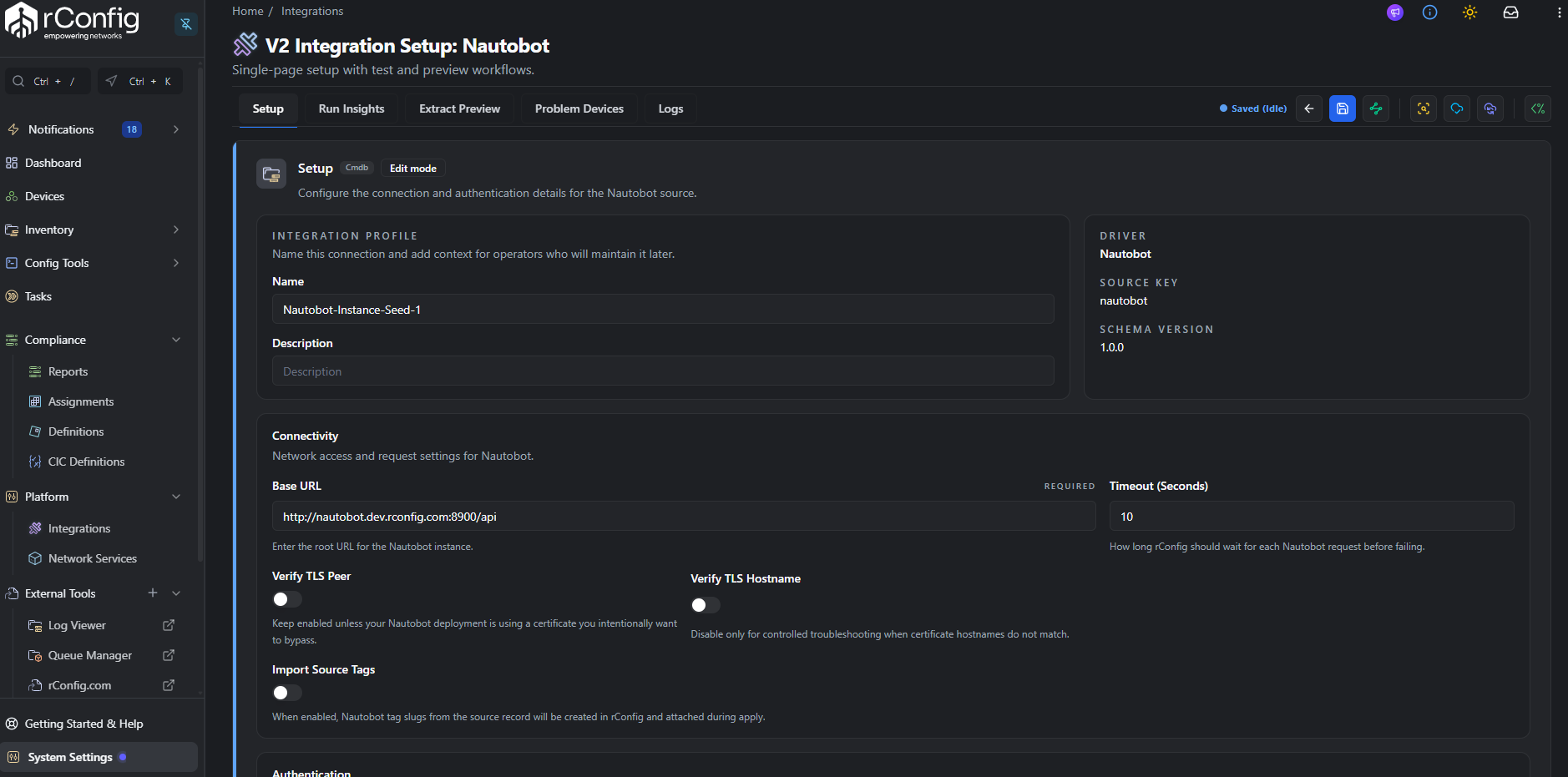Open quick navigation Ctrl + K button
Screen dimensions: 1568x777
140,81
